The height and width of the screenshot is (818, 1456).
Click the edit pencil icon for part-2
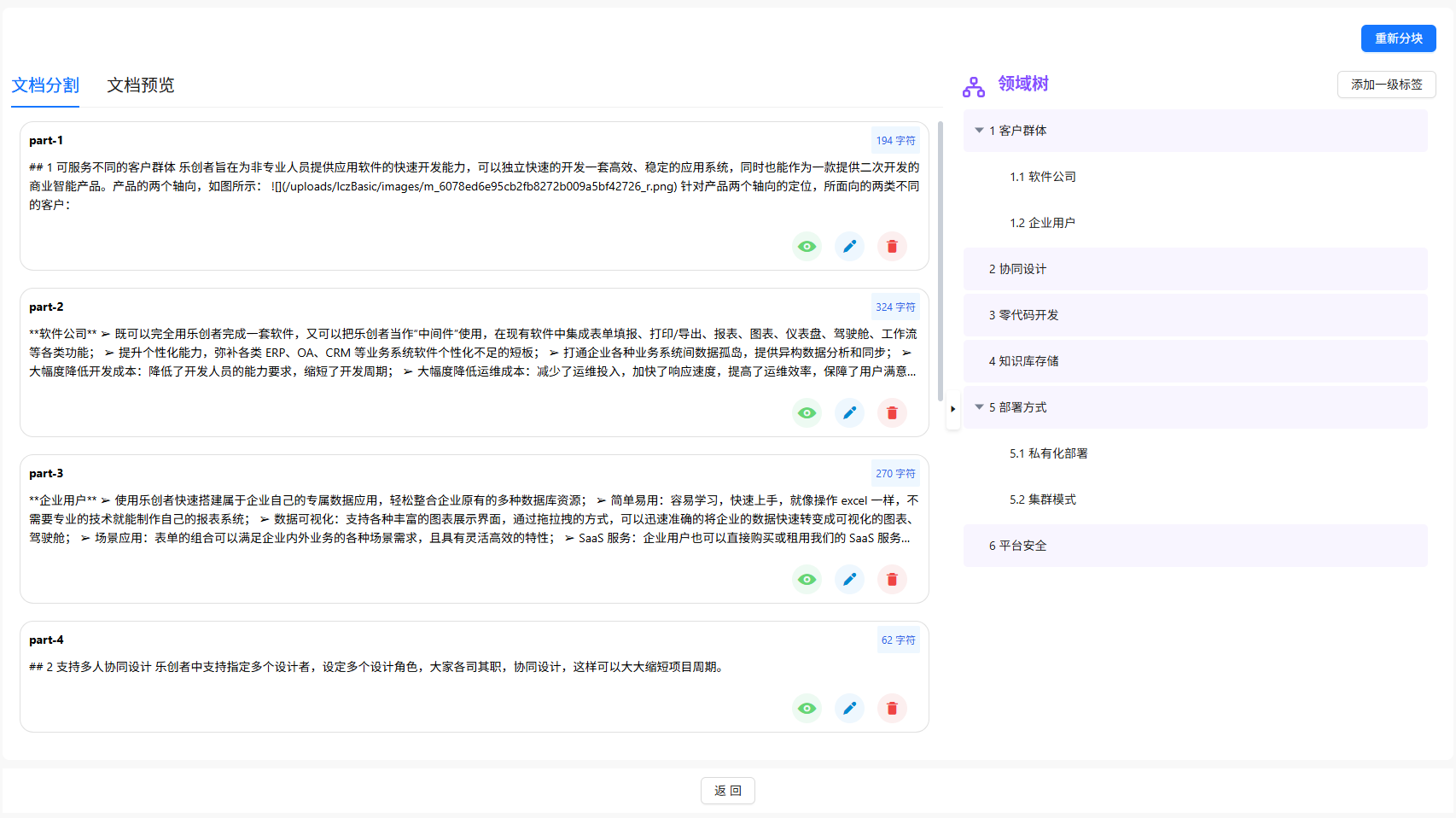(849, 413)
